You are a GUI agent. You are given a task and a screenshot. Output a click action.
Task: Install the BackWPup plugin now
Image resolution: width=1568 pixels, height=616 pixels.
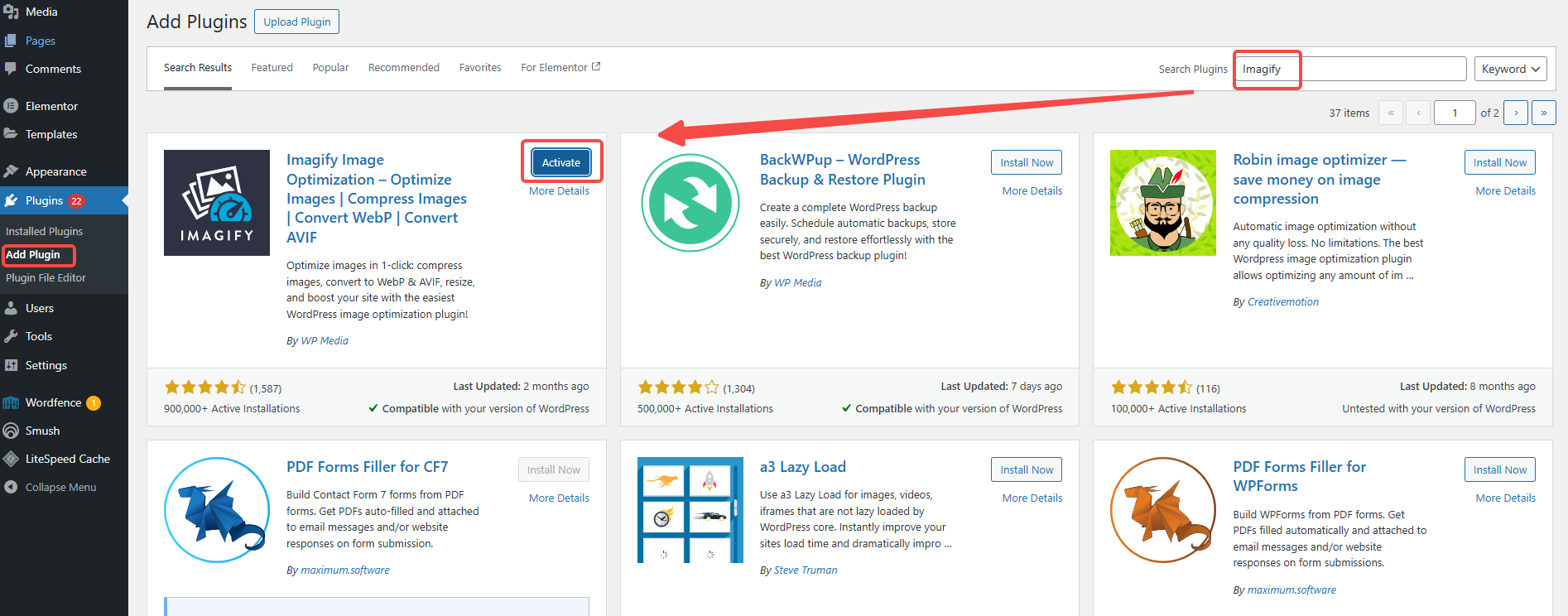click(x=1026, y=162)
